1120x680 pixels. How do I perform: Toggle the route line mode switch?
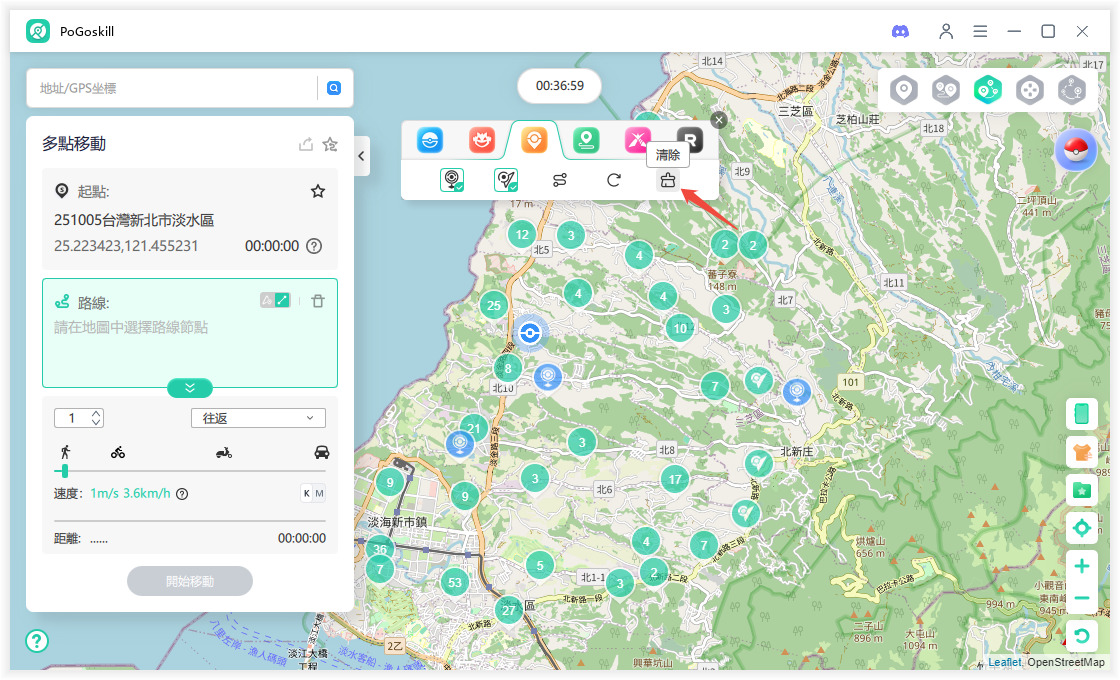[x=275, y=300]
